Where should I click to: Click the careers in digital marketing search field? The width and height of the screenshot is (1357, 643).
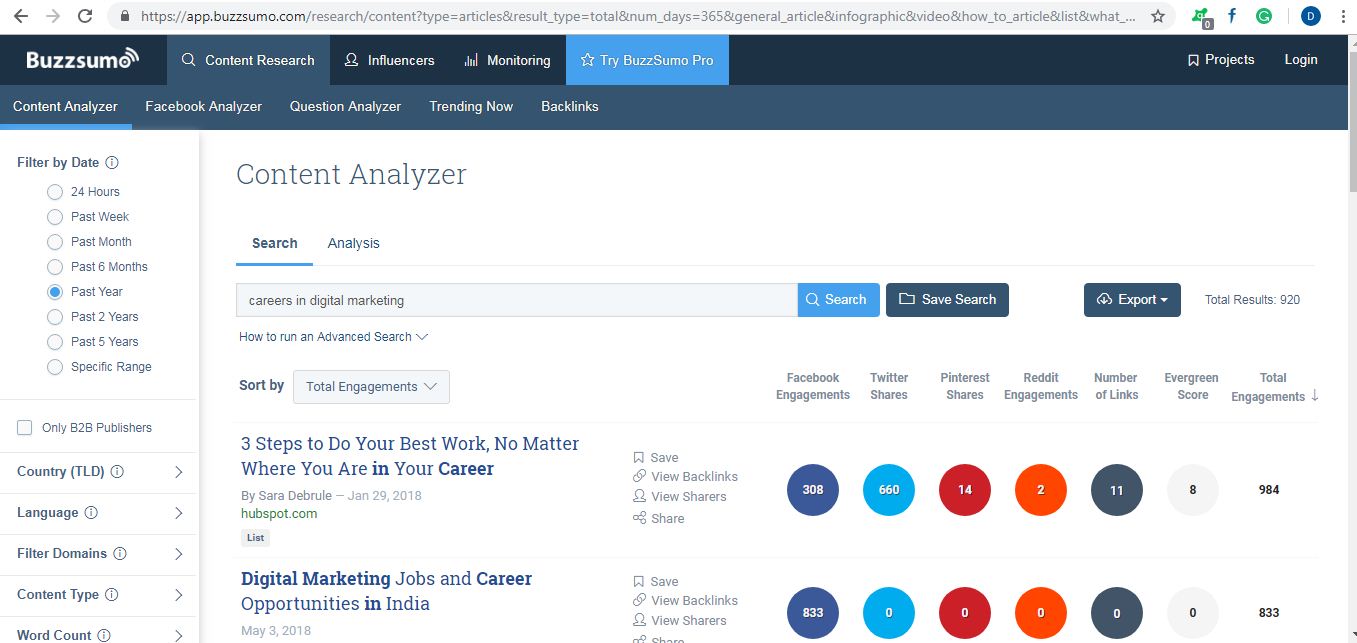[516, 300]
